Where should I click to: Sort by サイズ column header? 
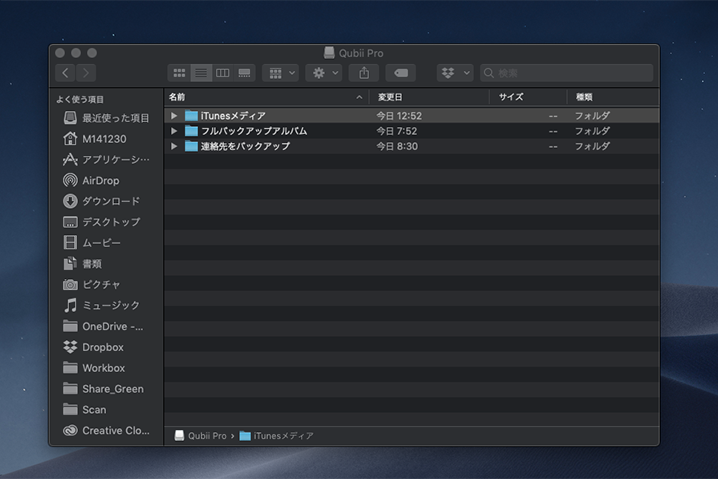(x=528, y=97)
